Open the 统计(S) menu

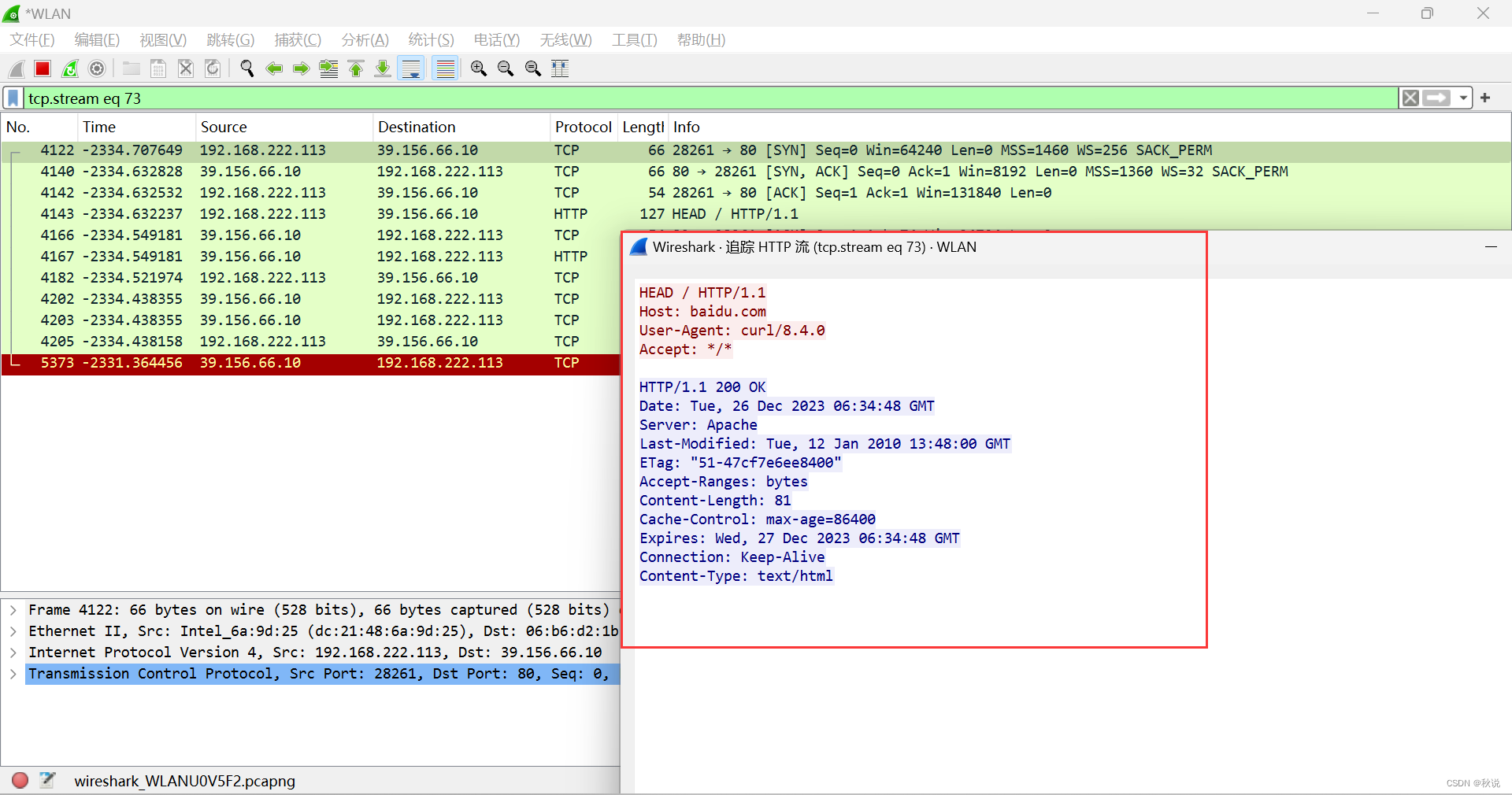click(x=431, y=40)
